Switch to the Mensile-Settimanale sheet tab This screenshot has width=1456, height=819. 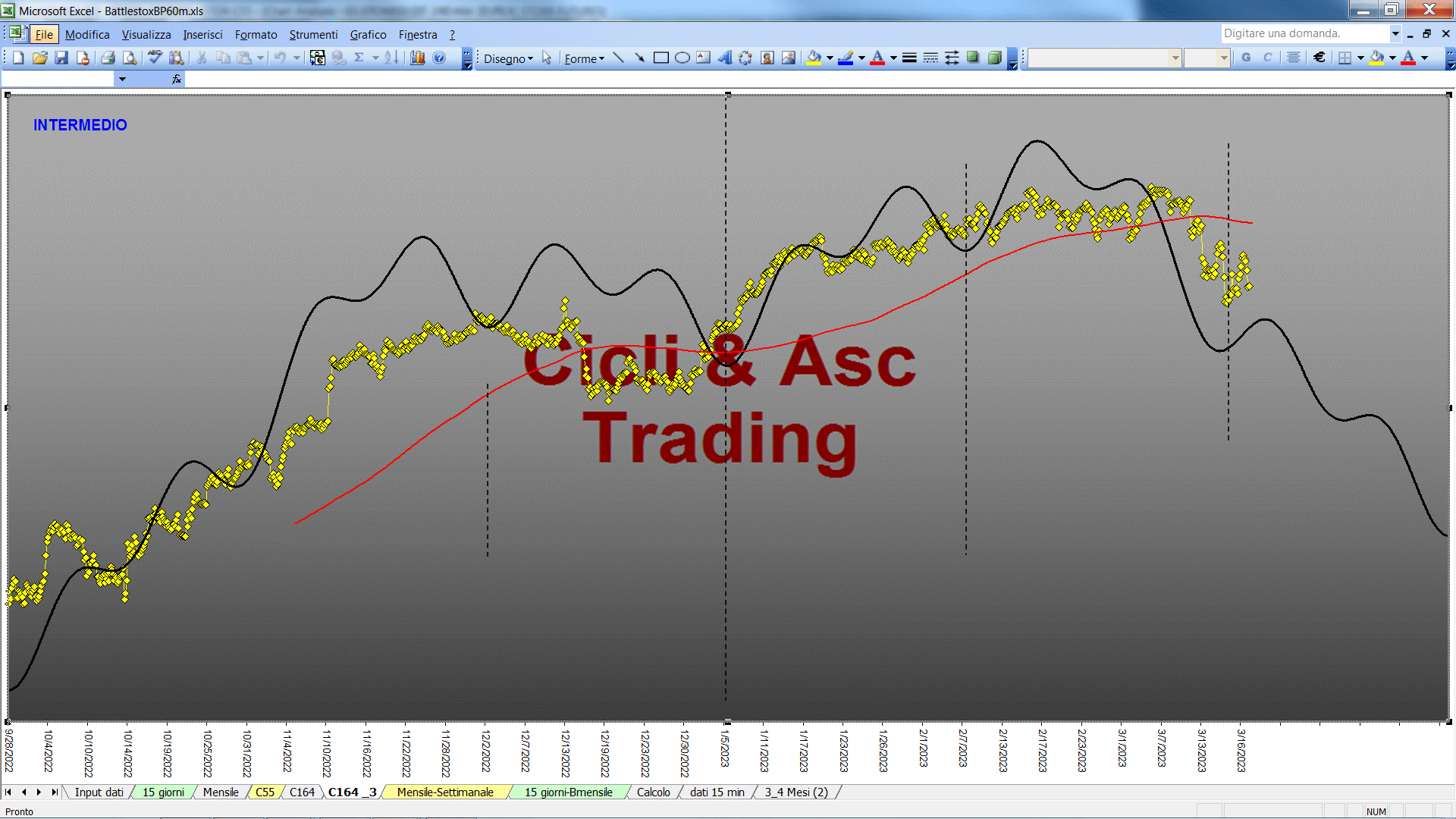(x=445, y=792)
